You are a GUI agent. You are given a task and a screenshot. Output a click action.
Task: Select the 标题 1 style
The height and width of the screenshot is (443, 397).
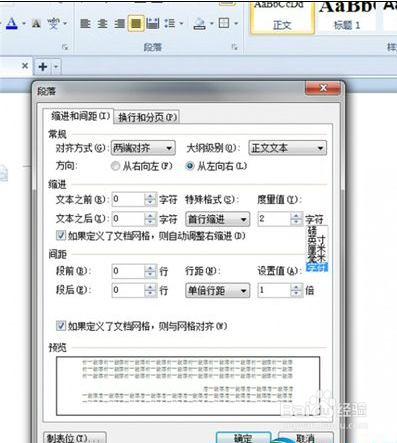(x=347, y=17)
